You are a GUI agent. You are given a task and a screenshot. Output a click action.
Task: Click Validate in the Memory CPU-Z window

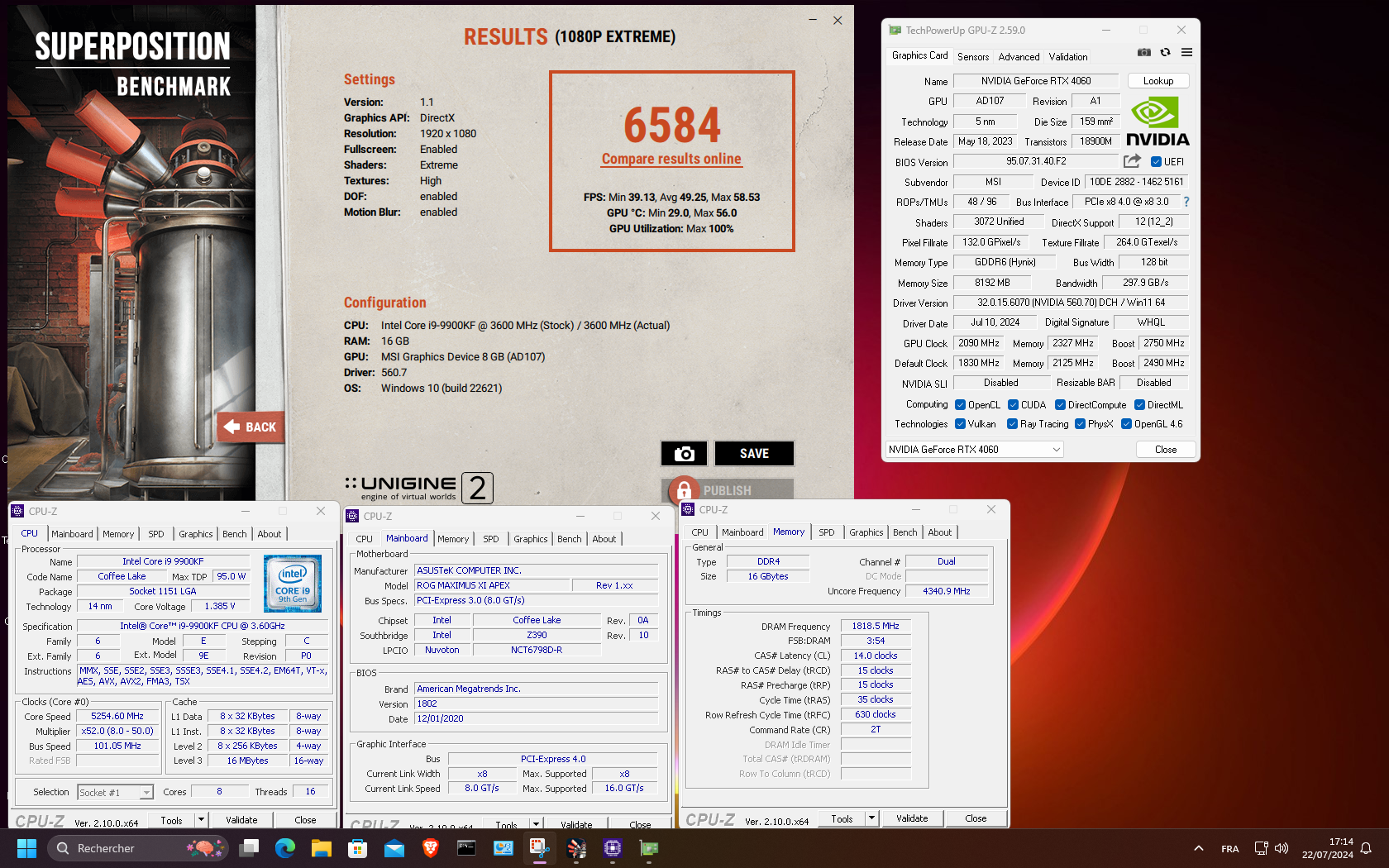[912, 818]
